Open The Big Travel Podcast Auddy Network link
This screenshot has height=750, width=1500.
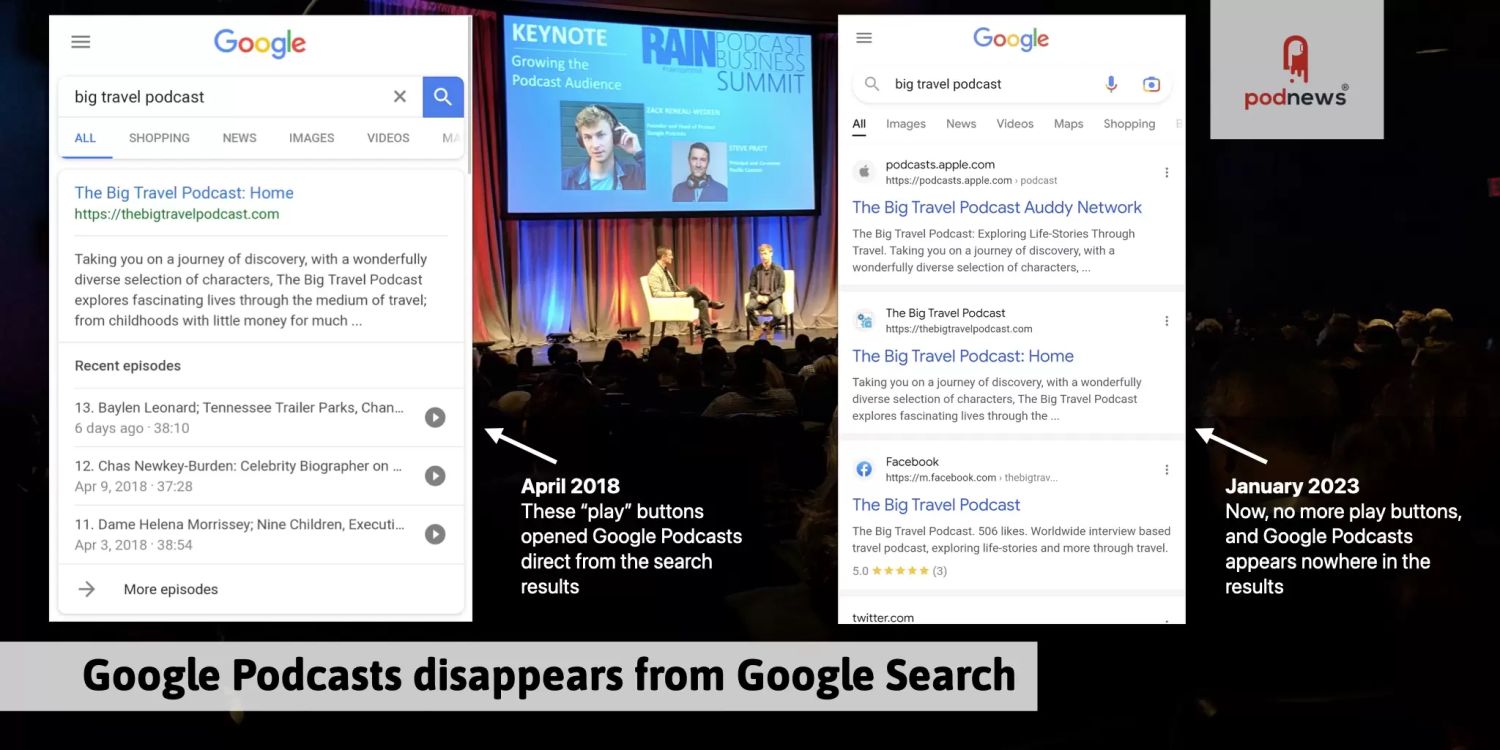click(996, 208)
